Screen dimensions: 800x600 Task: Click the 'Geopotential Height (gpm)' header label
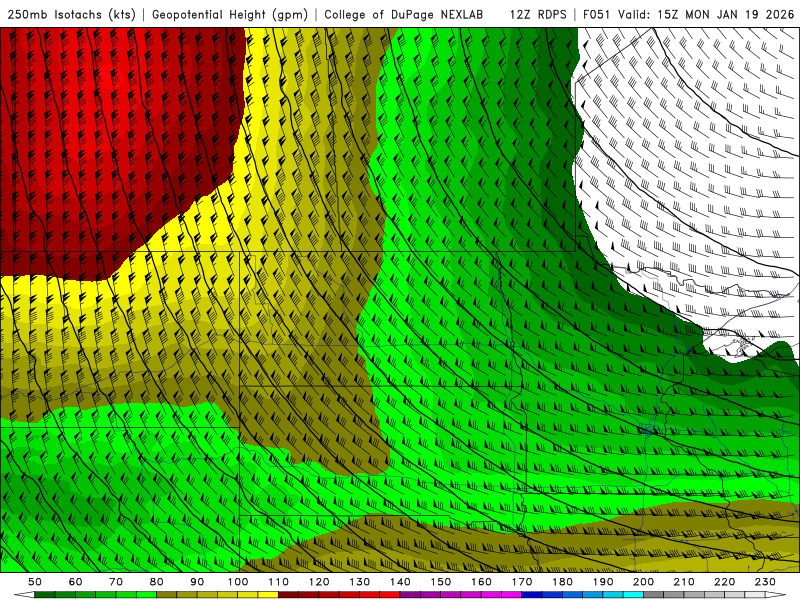(230, 14)
